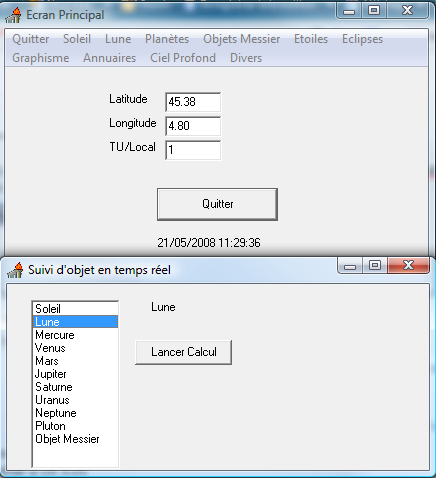Click the Lancer Calcul button
Image resolution: width=436 pixels, height=478 pixels.
pos(183,352)
